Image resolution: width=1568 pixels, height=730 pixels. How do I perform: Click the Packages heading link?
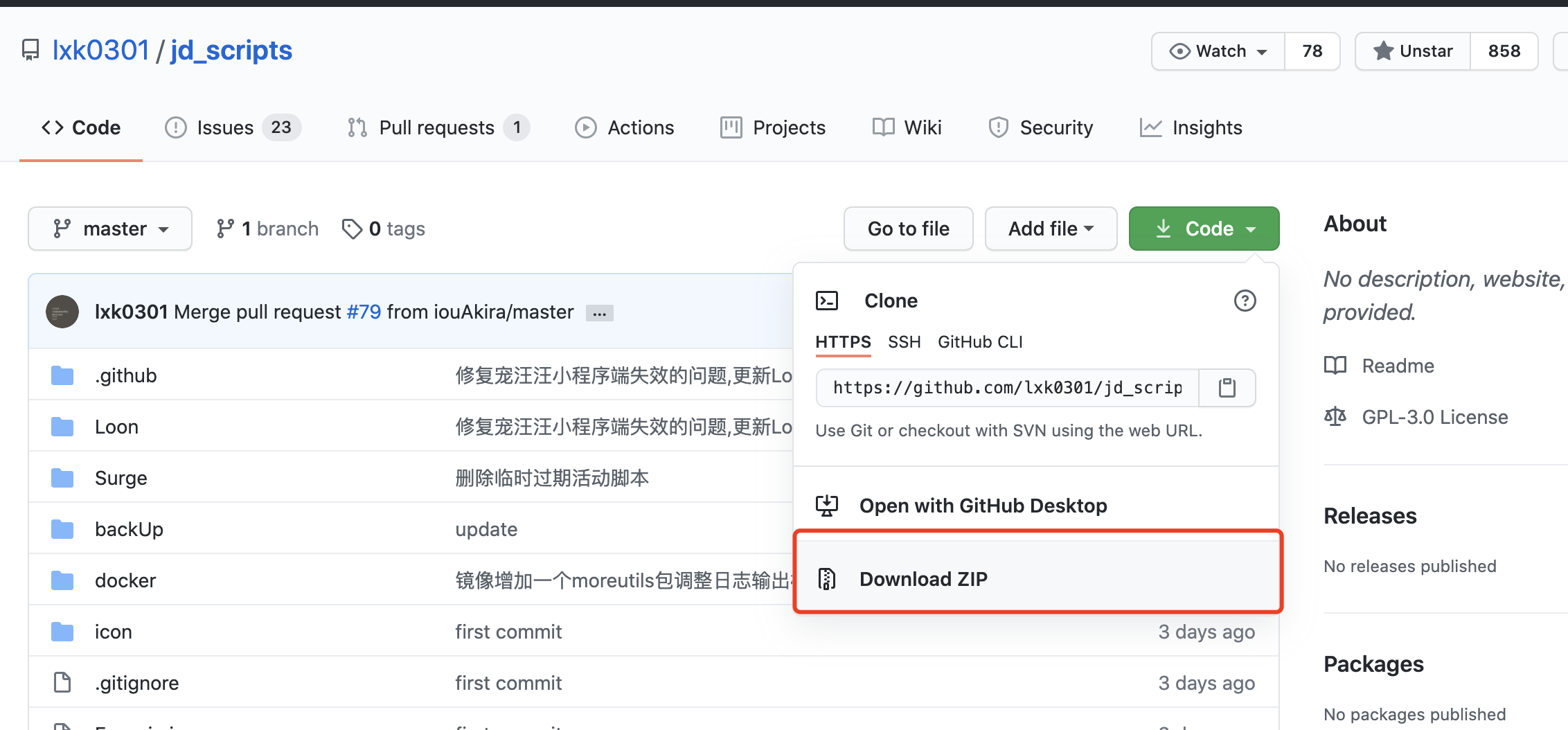(1373, 664)
